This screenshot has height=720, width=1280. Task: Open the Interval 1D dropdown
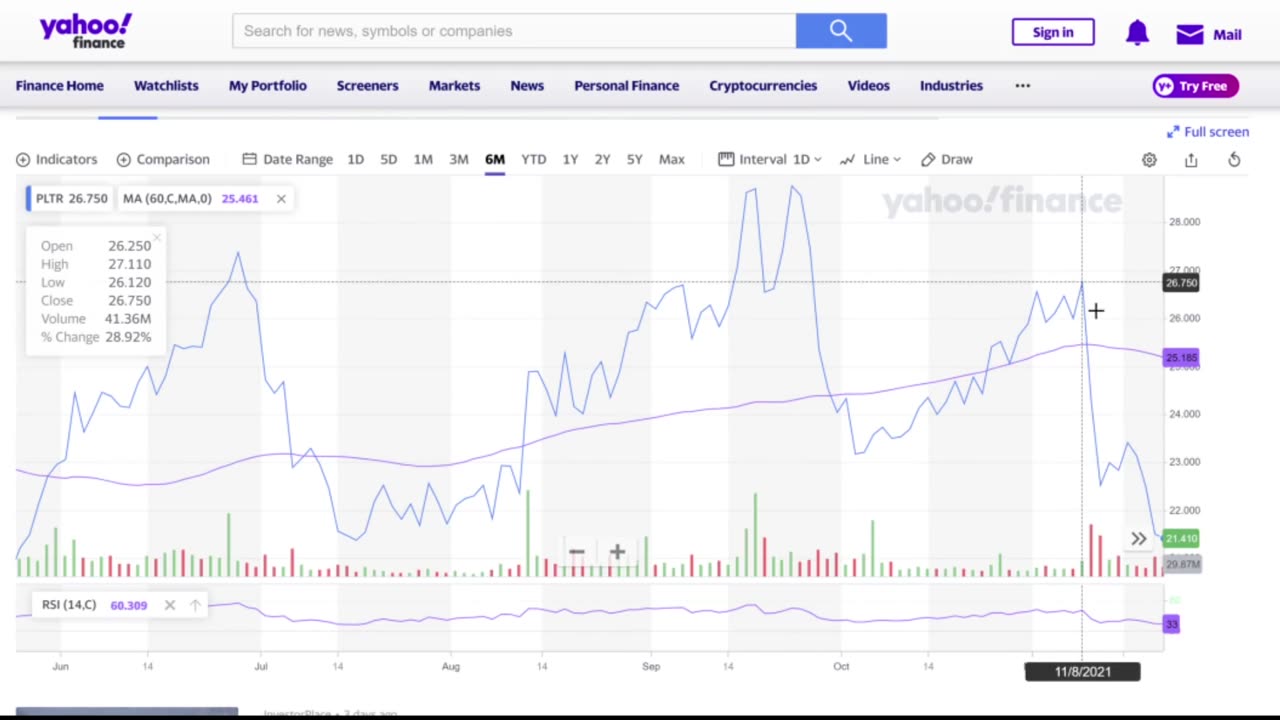[x=770, y=159]
